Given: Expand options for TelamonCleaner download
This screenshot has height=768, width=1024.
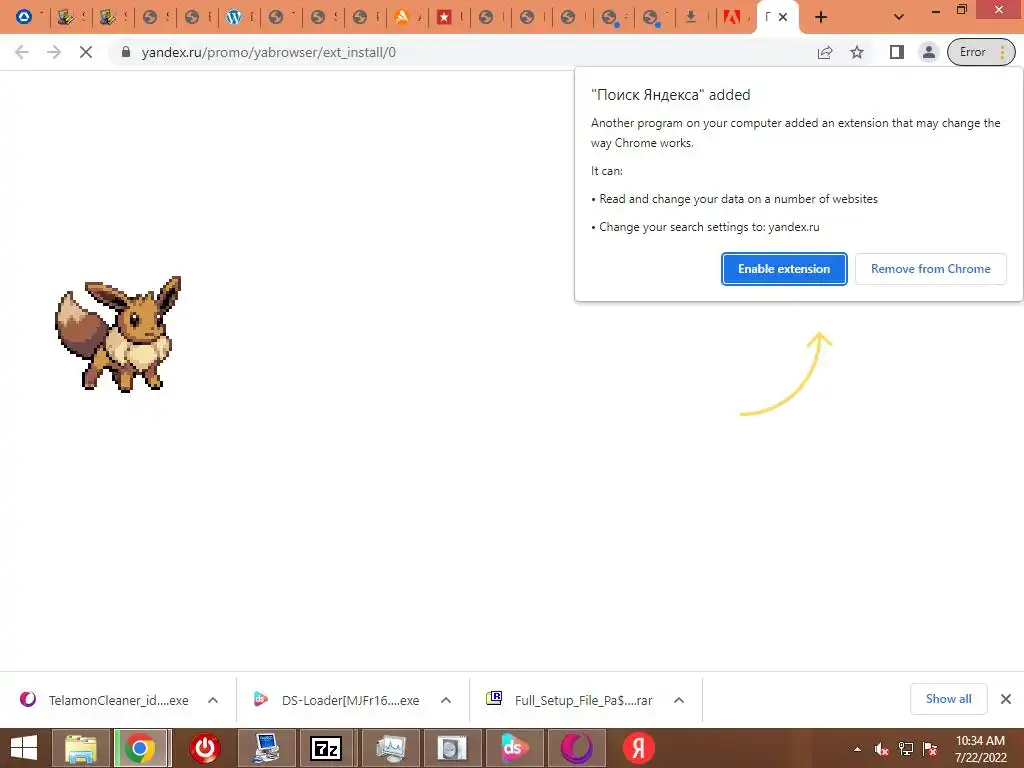Looking at the screenshot, I should click(x=213, y=700).
